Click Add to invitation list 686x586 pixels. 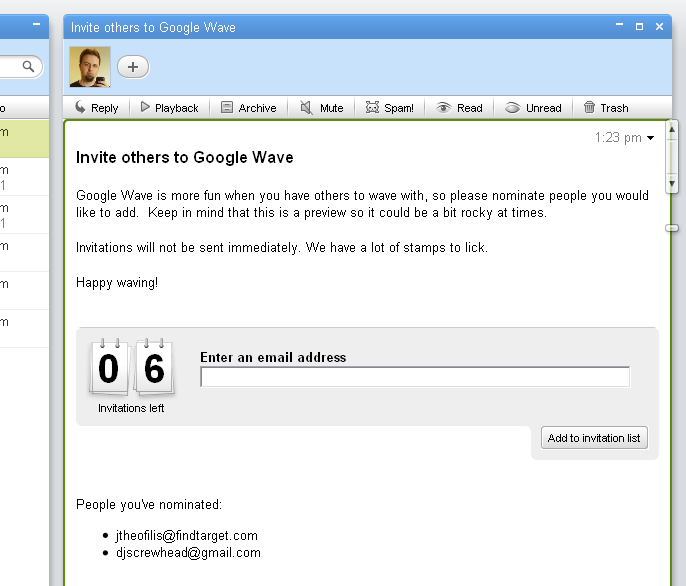pyautogui.click(x=594, y=438)
